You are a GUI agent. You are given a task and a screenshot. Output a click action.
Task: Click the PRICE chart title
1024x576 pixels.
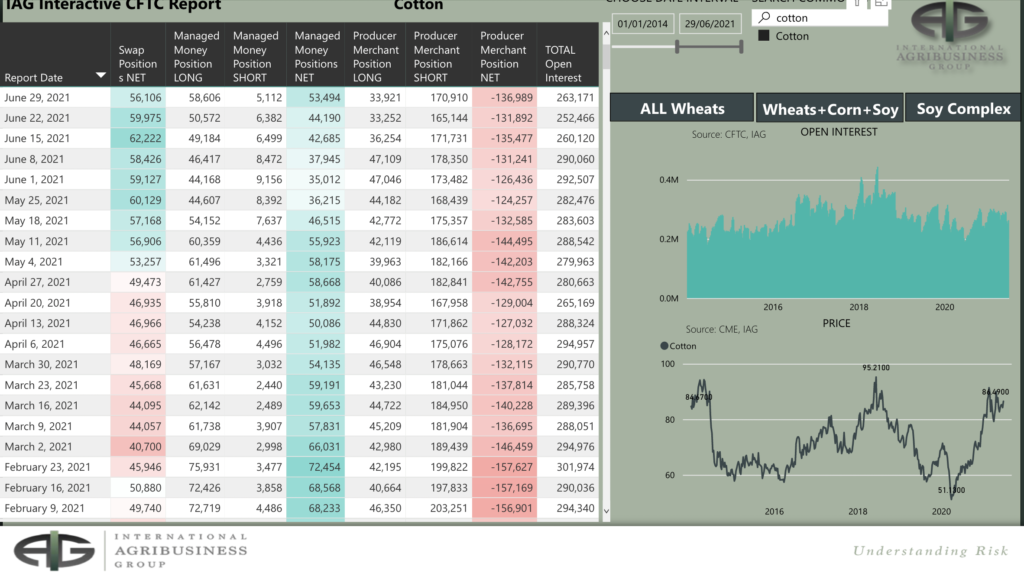837,323
